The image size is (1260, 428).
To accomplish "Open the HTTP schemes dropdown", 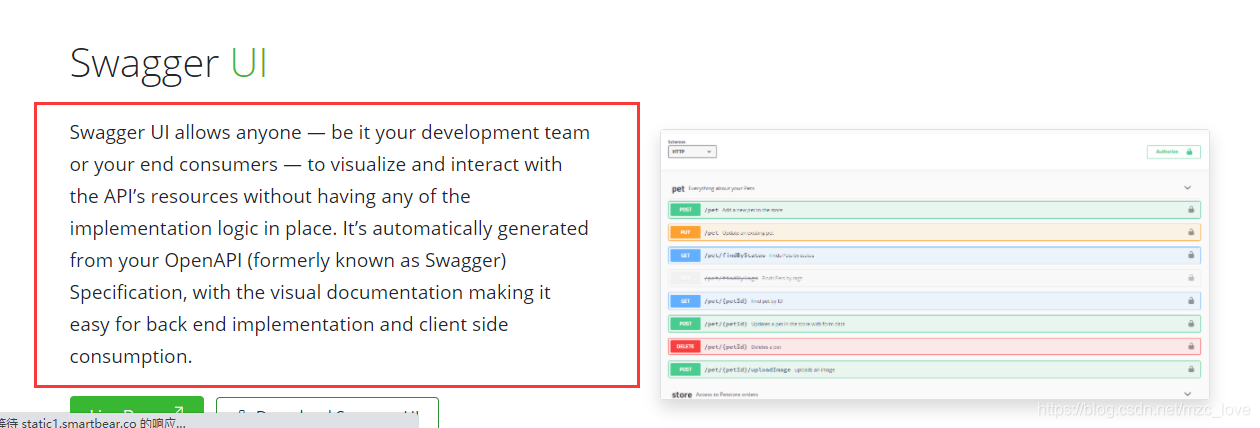I will pyautogui.click(x=692, y=152).
